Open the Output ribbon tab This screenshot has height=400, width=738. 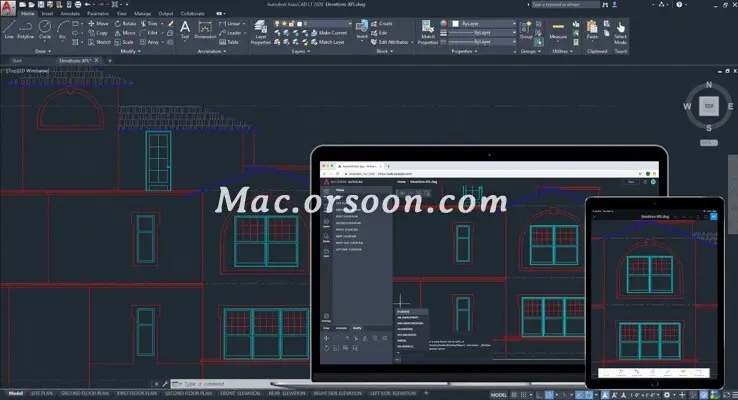point(166,14)
